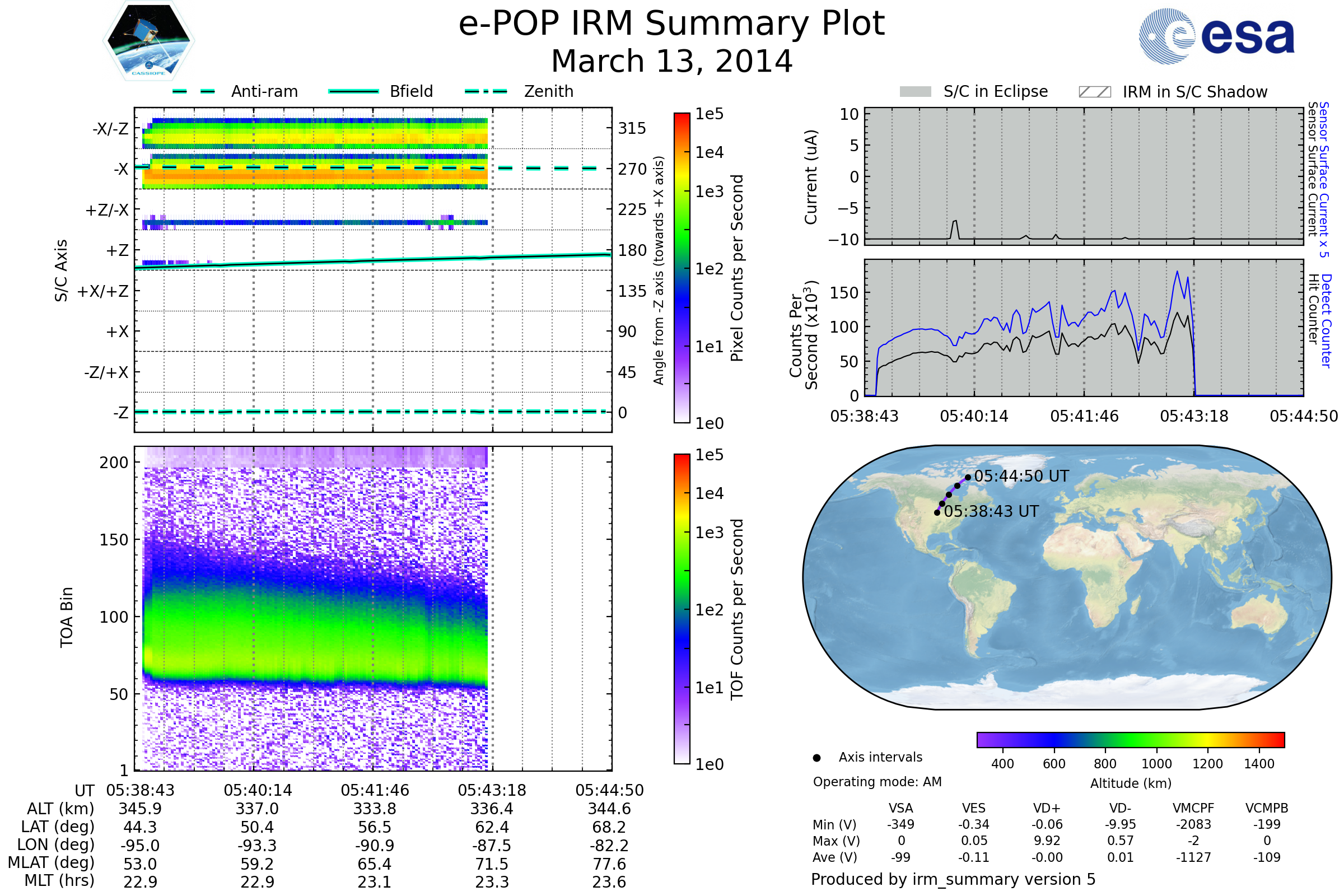Click the Pixel Counts per Second colorbar

(682, 268)
